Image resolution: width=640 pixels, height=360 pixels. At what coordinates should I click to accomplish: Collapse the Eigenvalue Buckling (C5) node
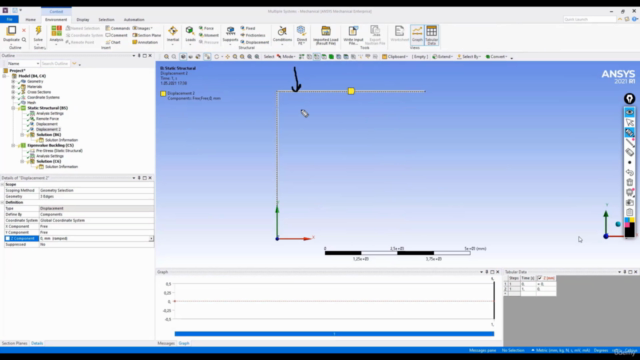(13, 145)
